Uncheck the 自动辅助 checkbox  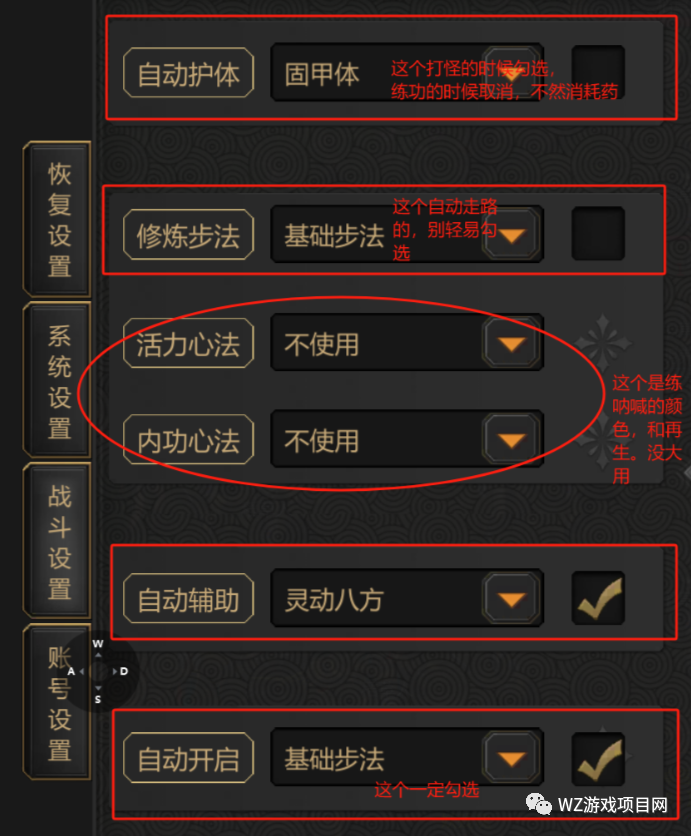tap(598, 598)
